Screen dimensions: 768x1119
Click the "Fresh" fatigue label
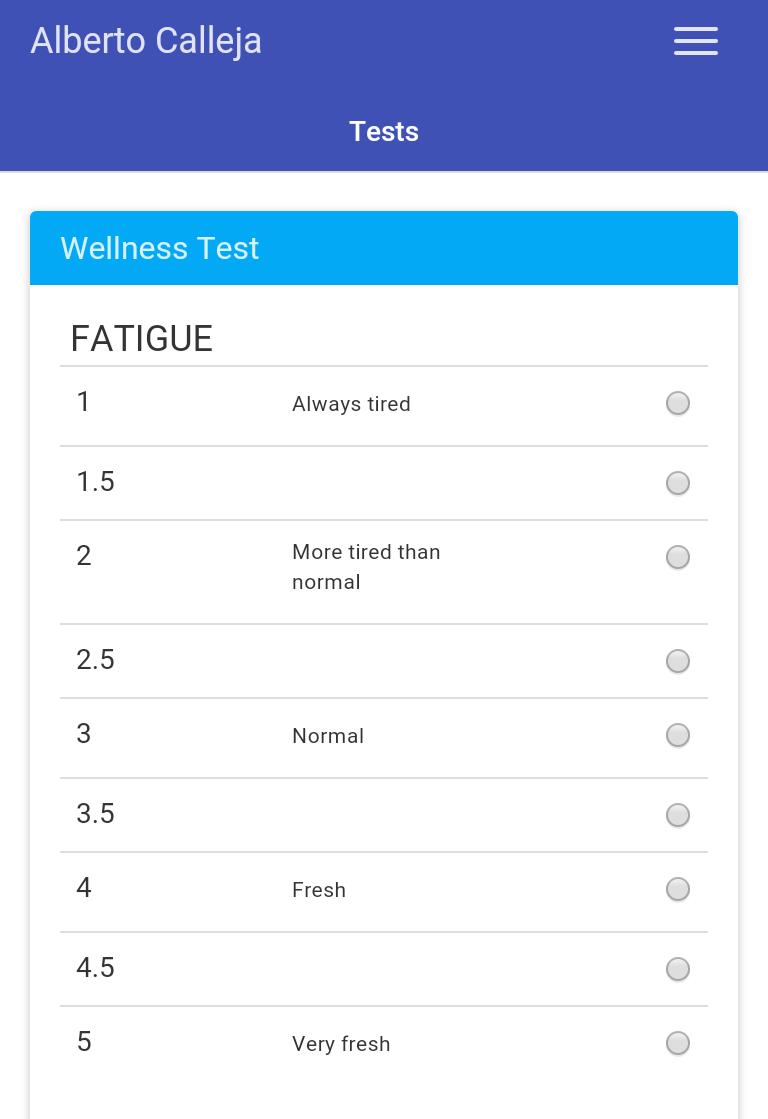click(319, 890)
